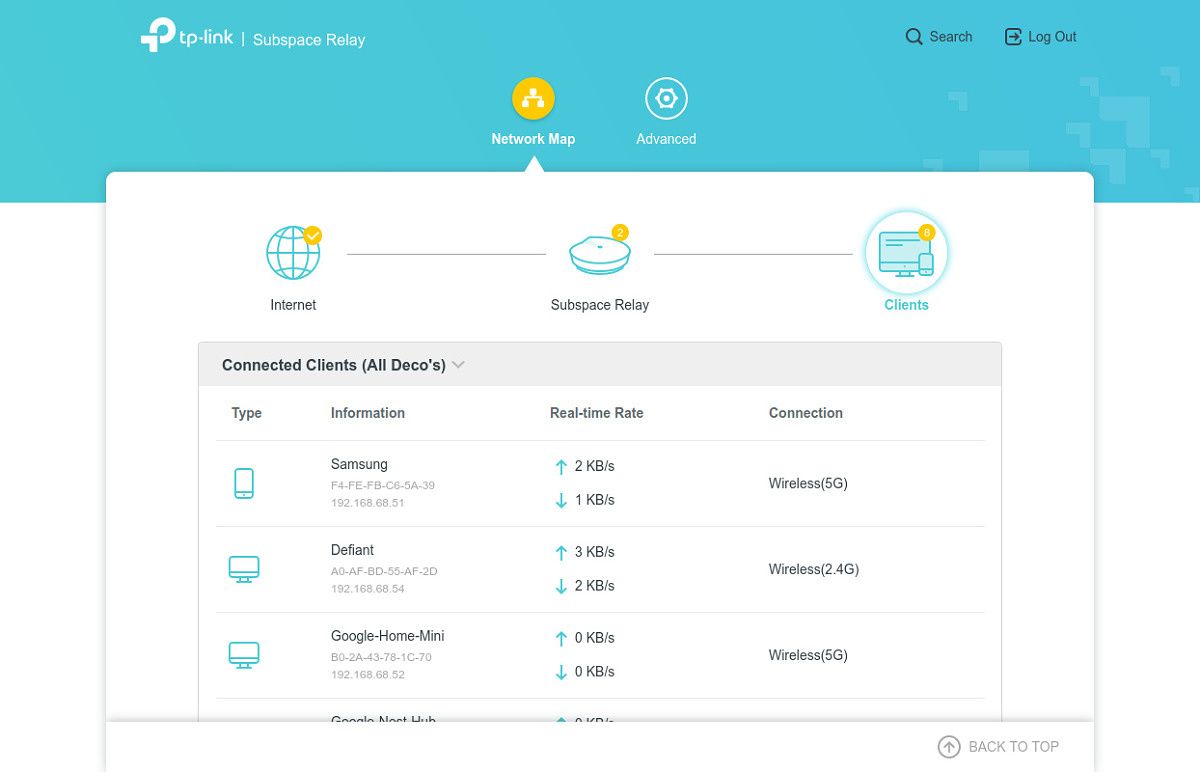Click Defiant's Wireless(2.4G) connection text
The width and height of the screenshot is (1200, 772).
tap(814, 569)
